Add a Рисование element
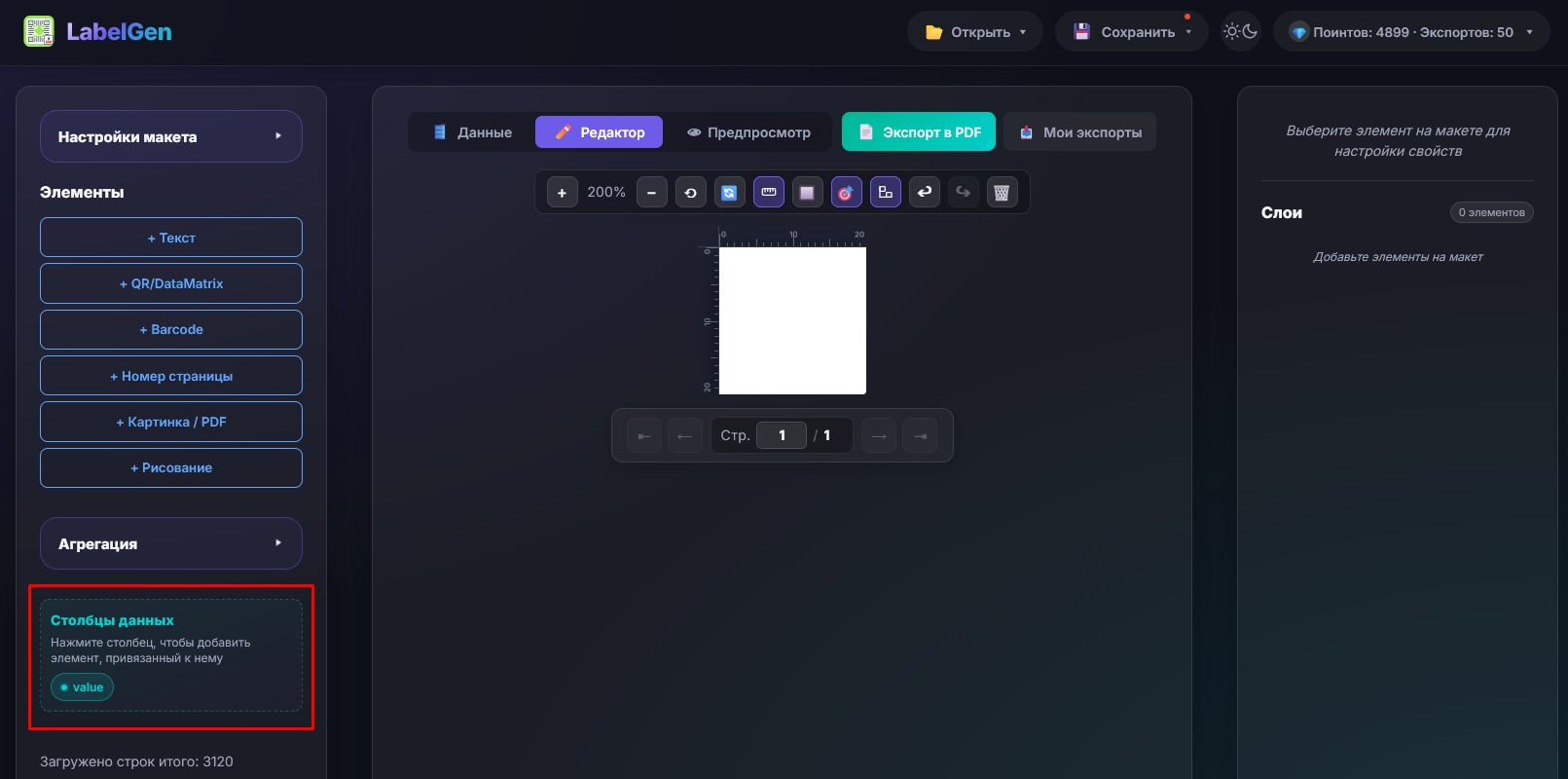1568x779 pixels. point(171,467)
